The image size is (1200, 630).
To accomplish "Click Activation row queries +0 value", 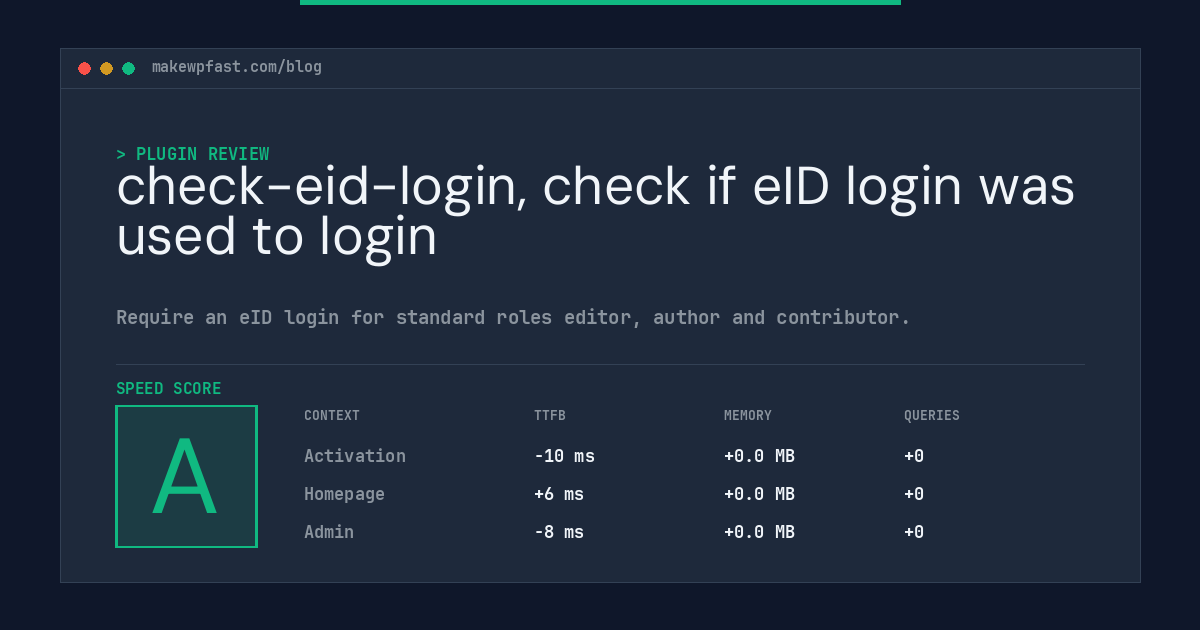I will [914, 456].
